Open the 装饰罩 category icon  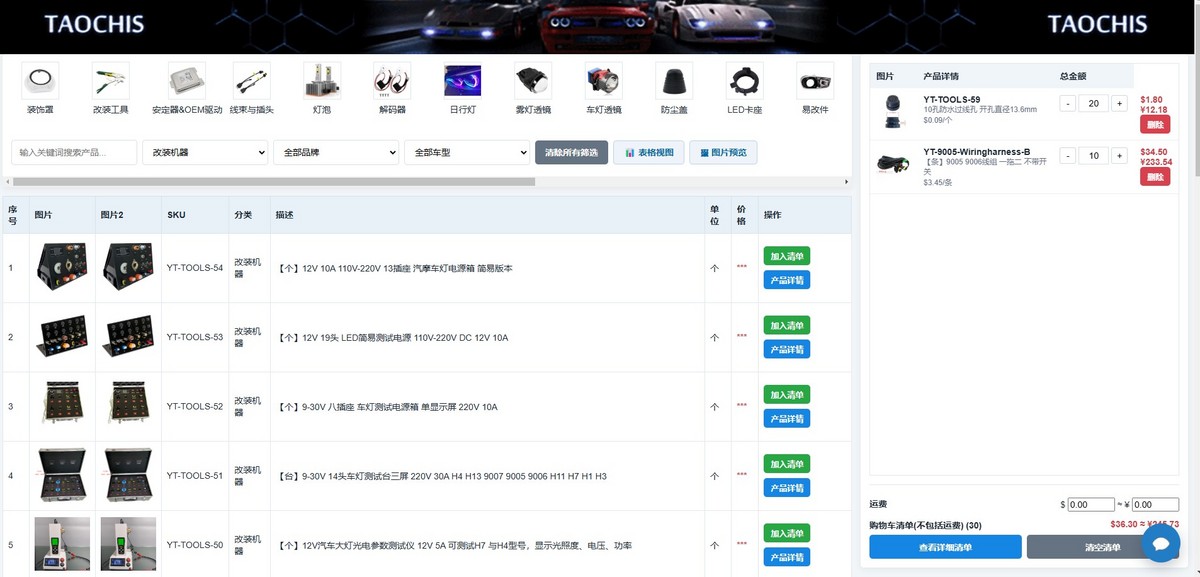[40, 80]
